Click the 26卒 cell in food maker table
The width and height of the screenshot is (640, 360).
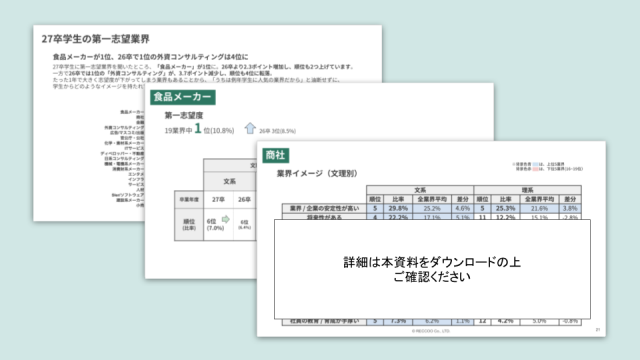click(244, 200)
